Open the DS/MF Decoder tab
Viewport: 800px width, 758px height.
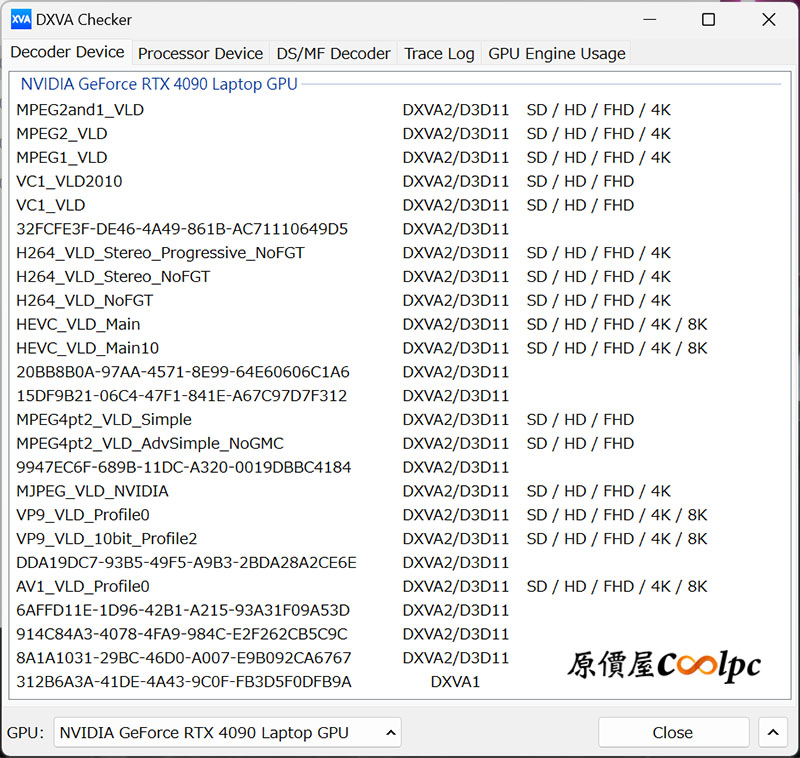click(x=333, y=54)
